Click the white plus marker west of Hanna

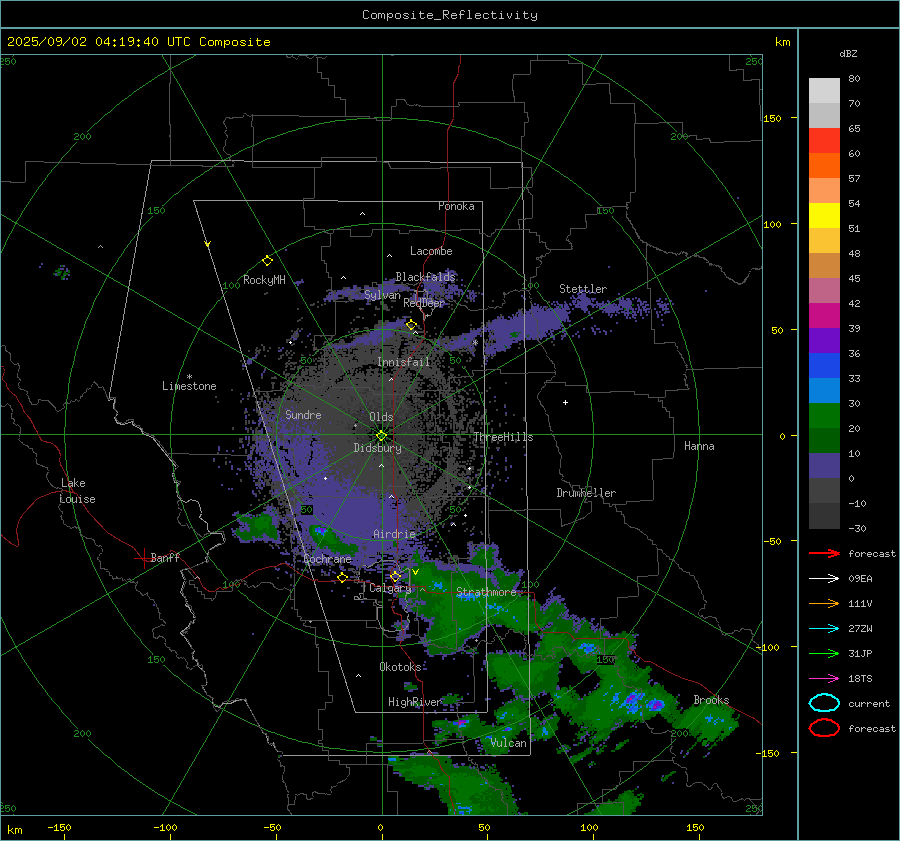click(x=565, y=402)
